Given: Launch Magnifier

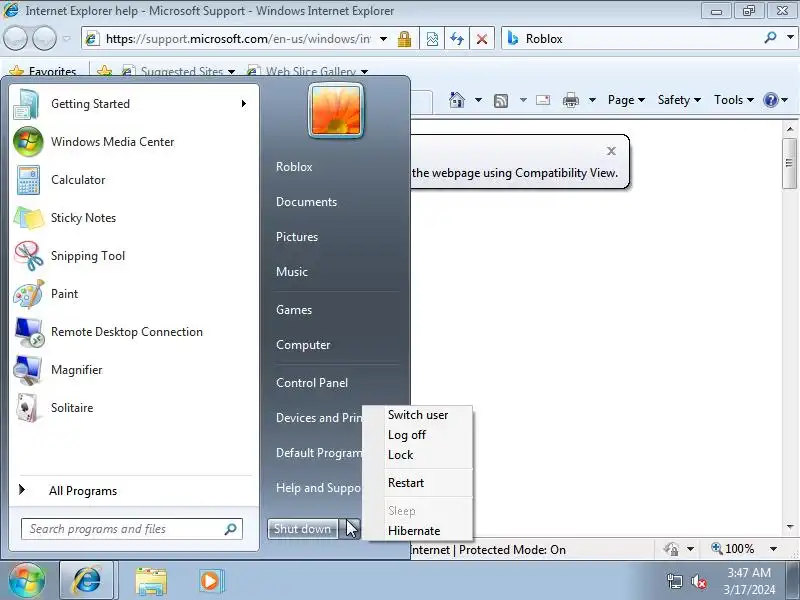Looking at the screenshot, I should 133,370.
